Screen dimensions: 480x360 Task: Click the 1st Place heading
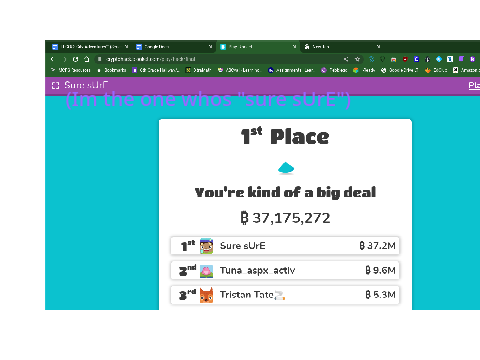285,136
